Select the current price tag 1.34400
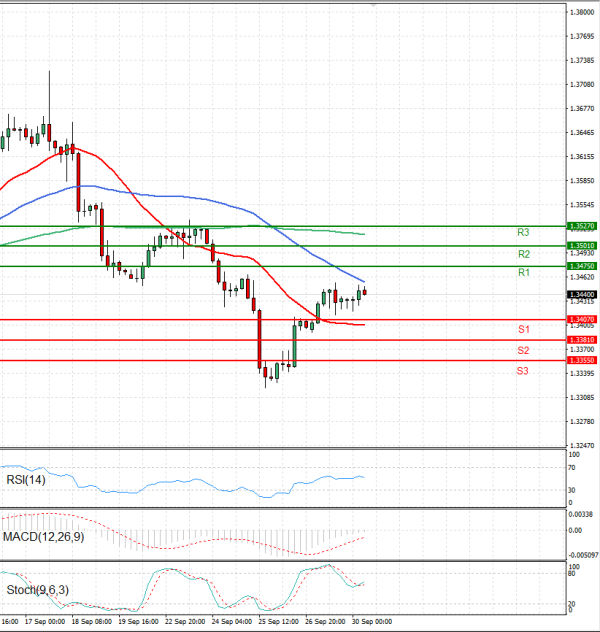 582,294
